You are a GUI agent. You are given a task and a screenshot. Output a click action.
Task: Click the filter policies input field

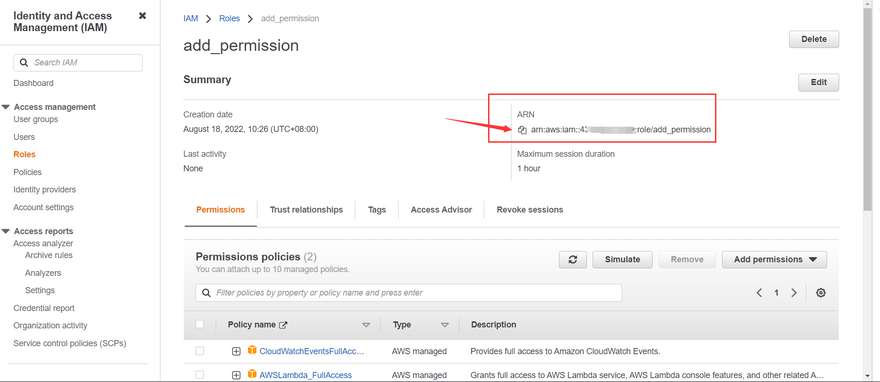pyautogui.click(x=409, y=293)
